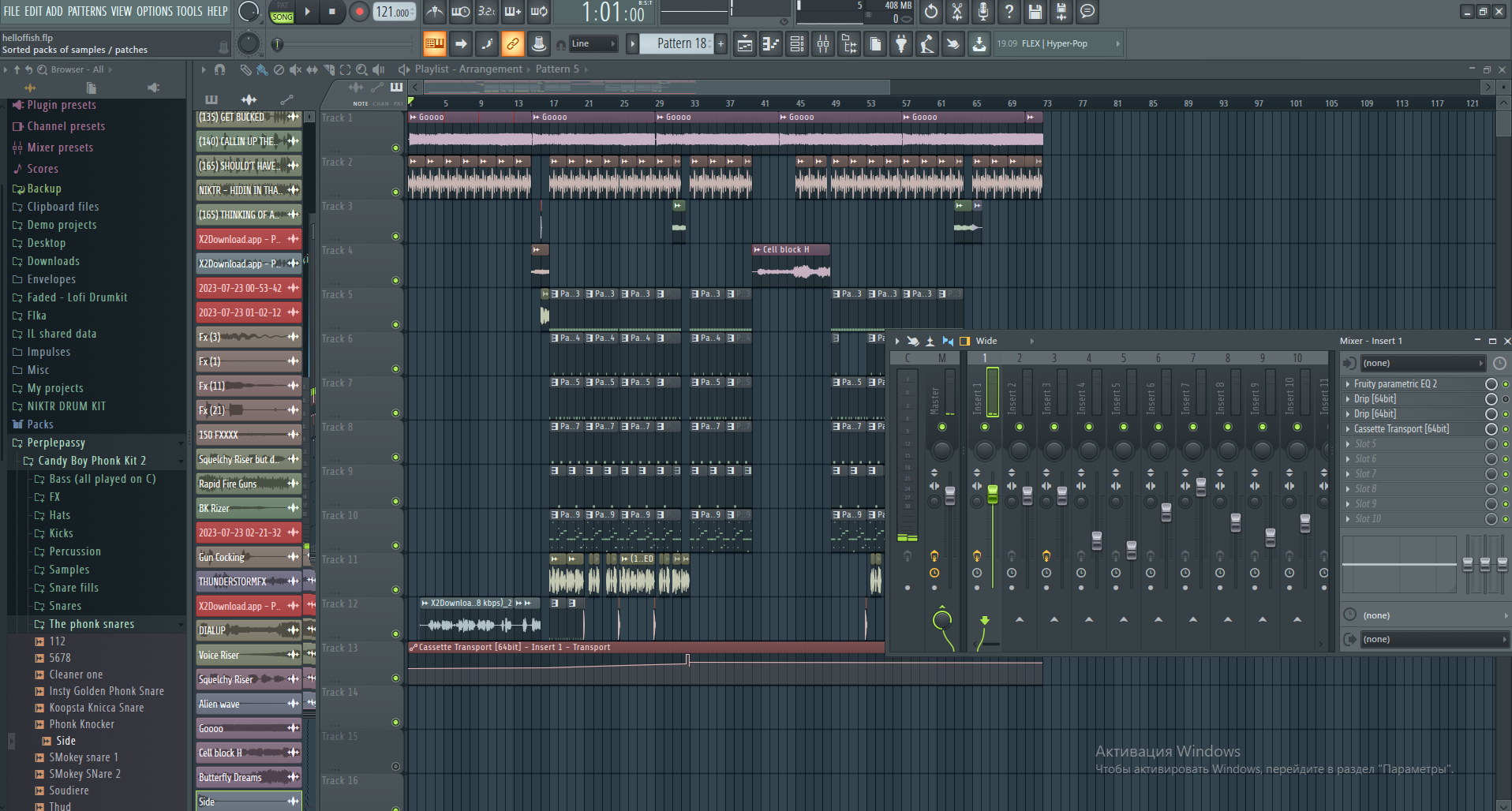Select the Select tool in Playlist
Image resolution: width=1512 pixels, height=811 pixels.
[x=345, y=69]
